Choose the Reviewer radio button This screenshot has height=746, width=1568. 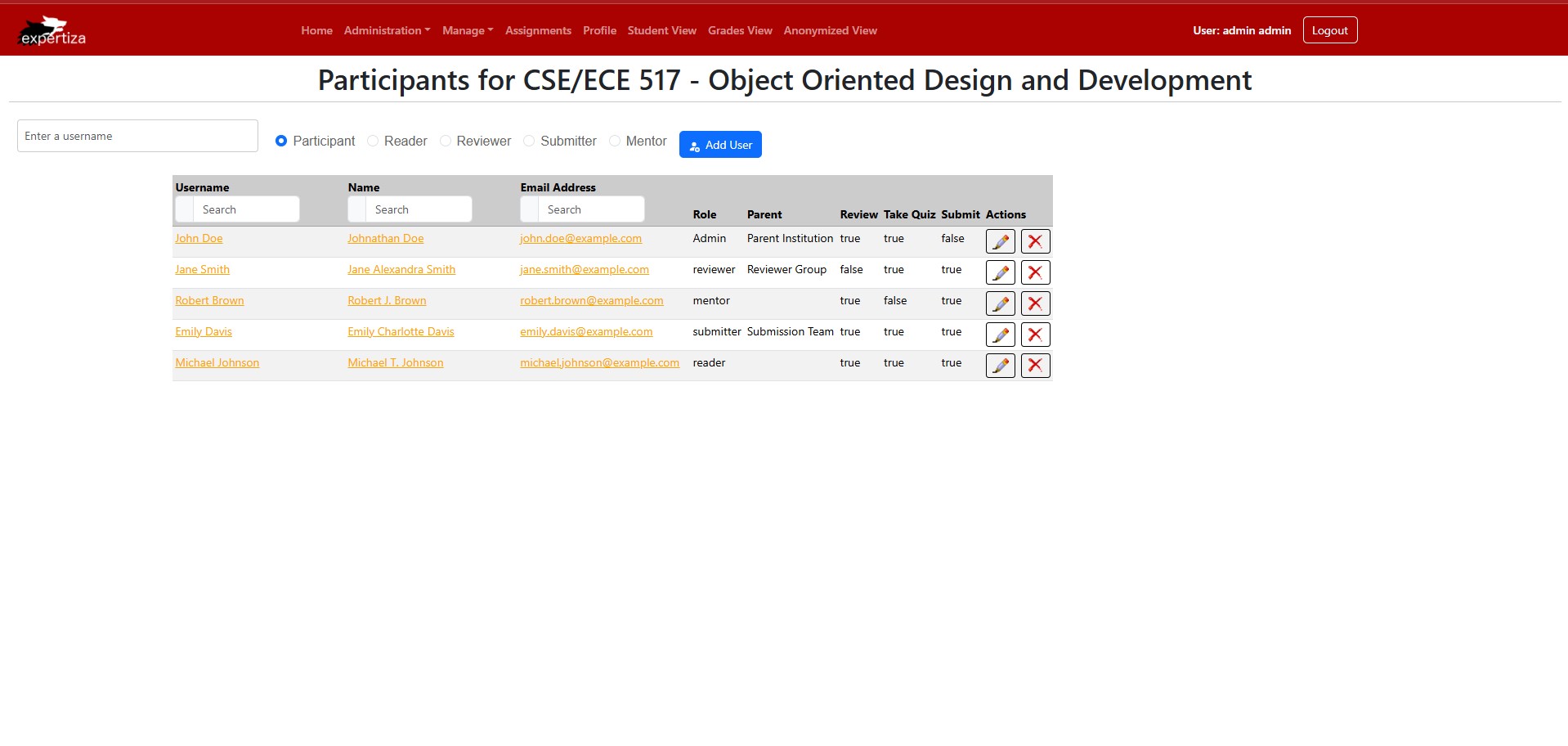click(x=445, y=141)
